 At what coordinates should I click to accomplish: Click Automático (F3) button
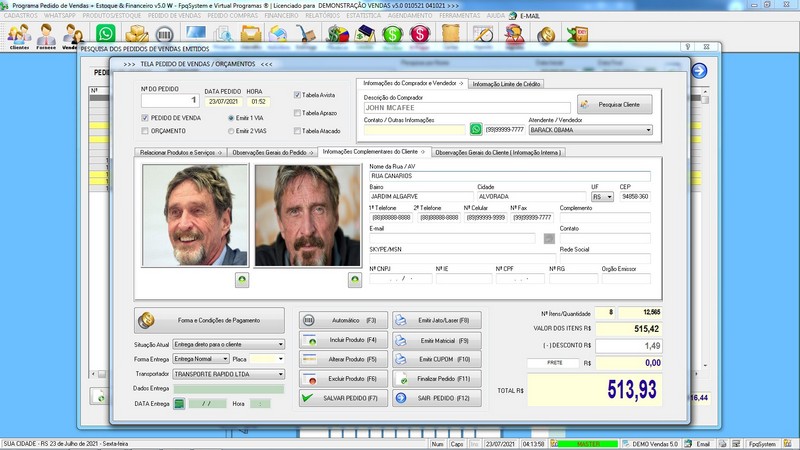(343, 320)
